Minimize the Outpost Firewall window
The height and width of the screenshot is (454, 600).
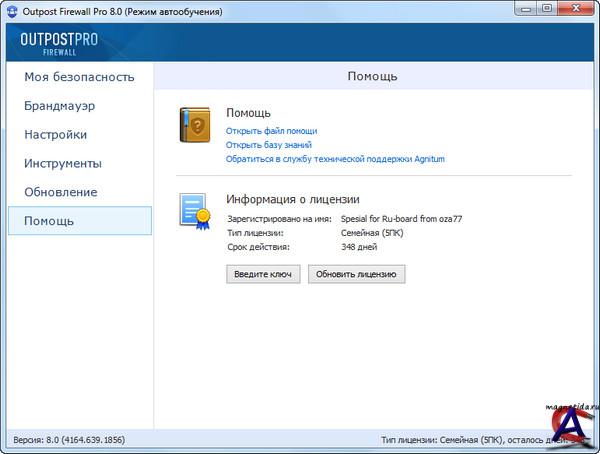point(523,9)
